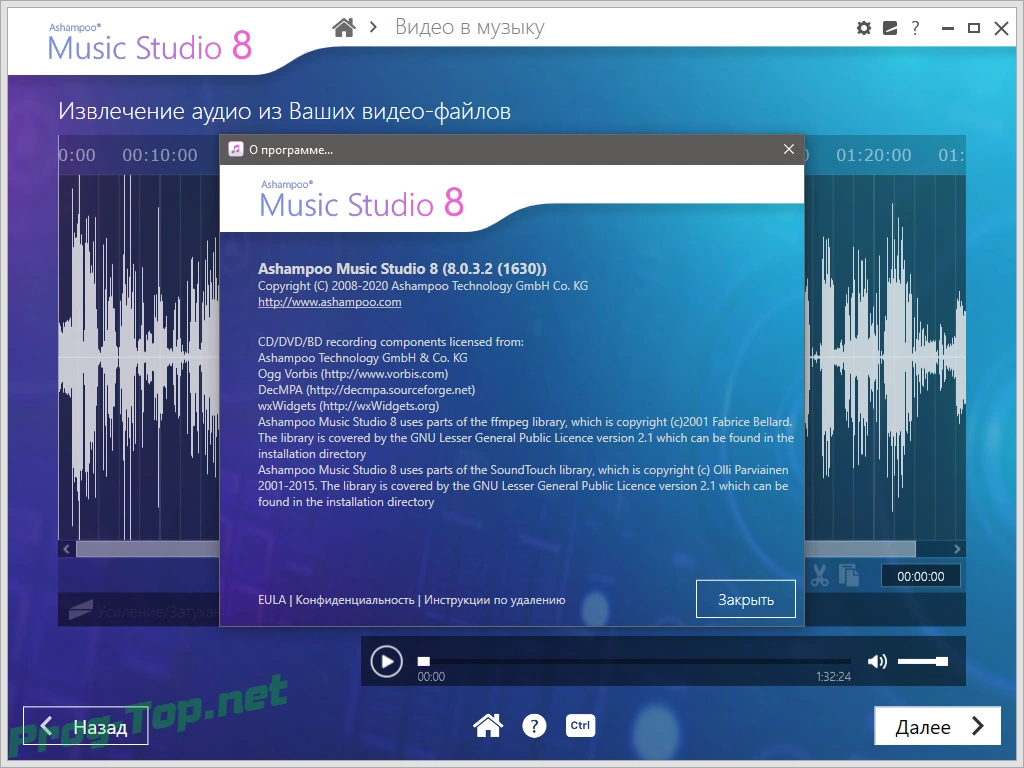Click the Закрыть button

[x=745, y=599]
